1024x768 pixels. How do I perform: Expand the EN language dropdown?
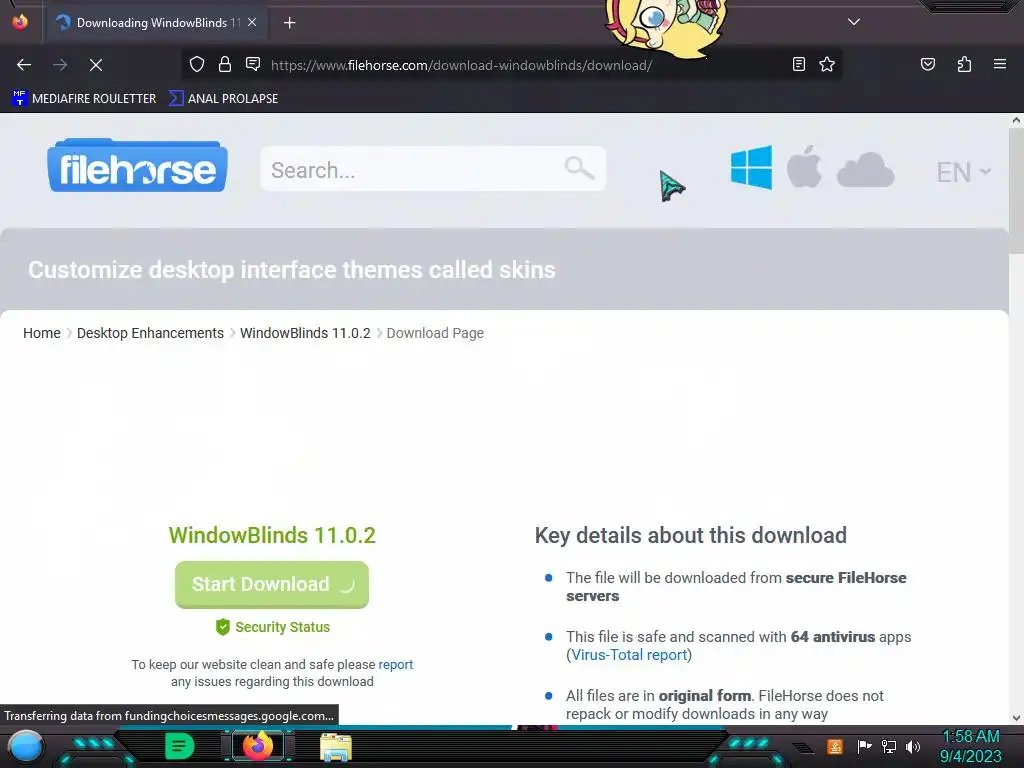964,172
